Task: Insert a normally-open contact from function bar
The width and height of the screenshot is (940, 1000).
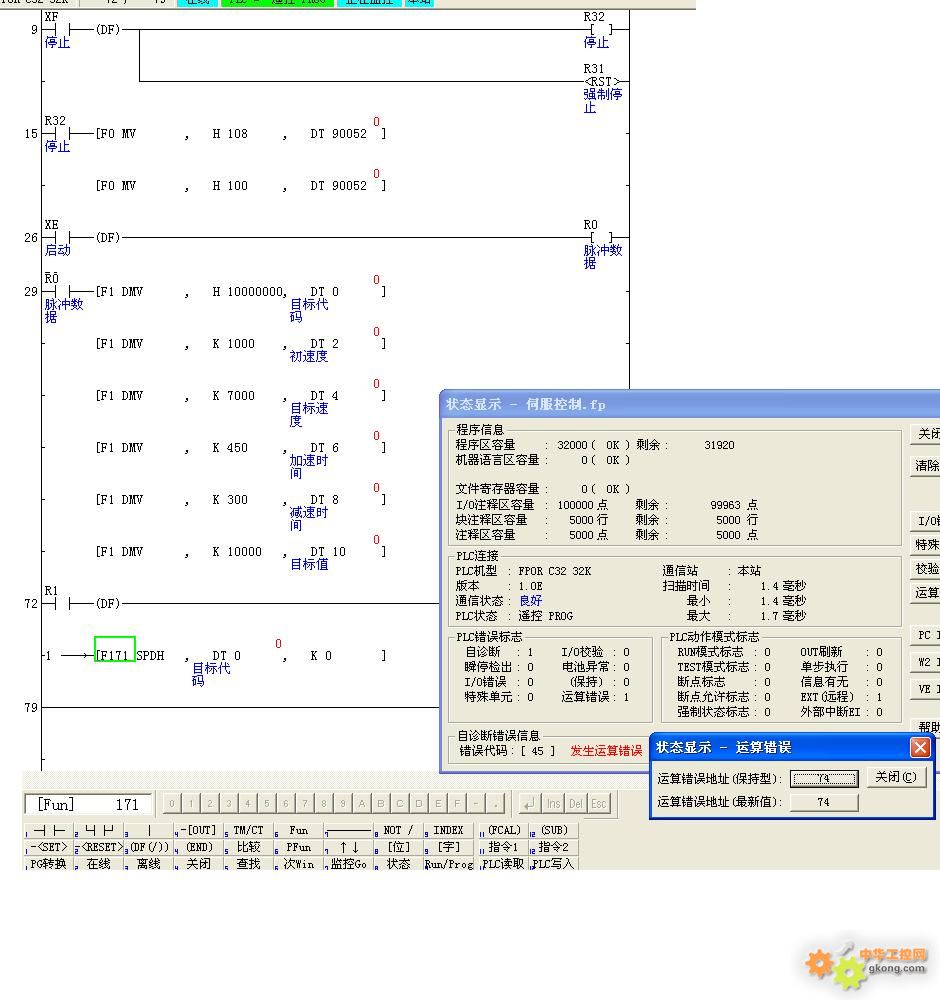Action: tap(48, 830)
